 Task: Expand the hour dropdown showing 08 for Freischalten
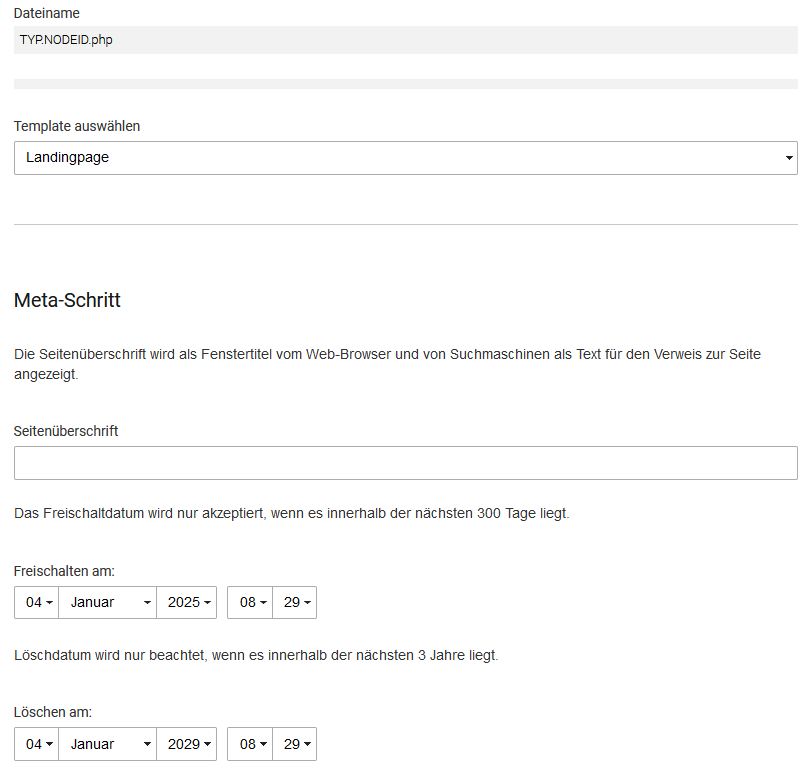coord(249,602)
